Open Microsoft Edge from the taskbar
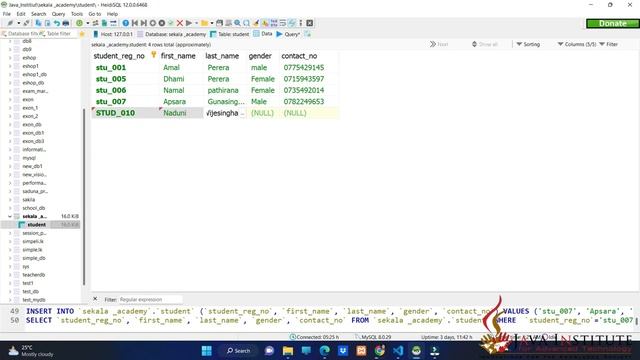640x360 pixels. click(x=324, y=351)
